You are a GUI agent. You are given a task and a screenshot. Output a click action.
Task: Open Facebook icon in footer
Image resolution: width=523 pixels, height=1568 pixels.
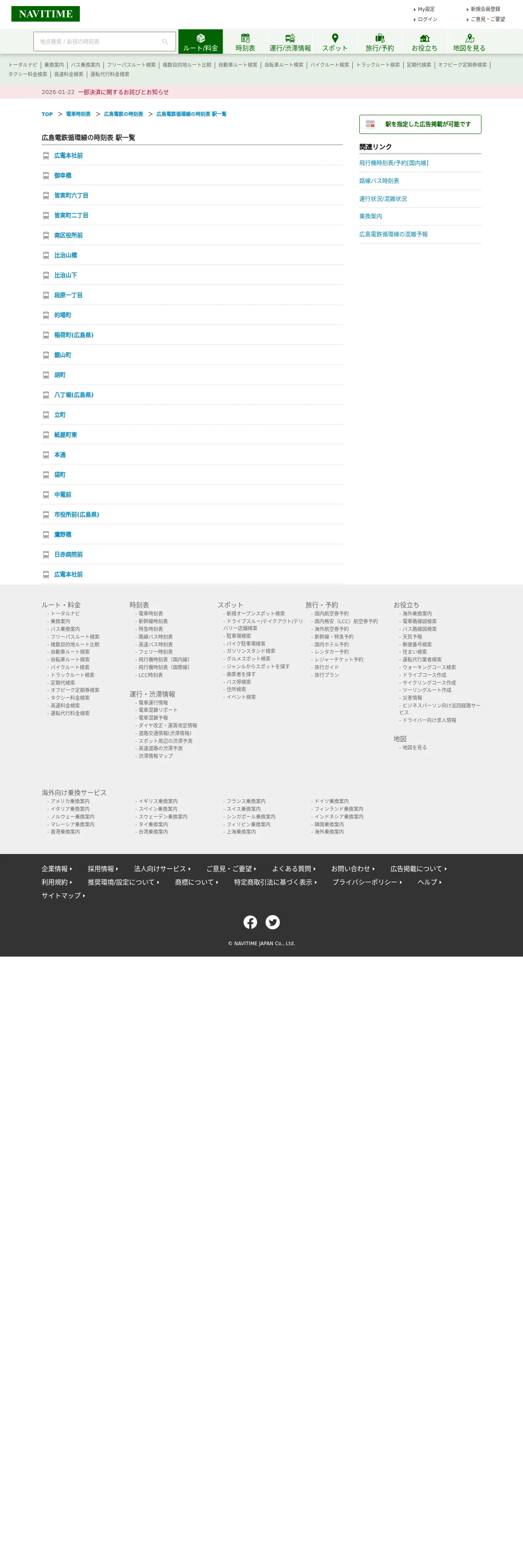(x=250, y=922)
